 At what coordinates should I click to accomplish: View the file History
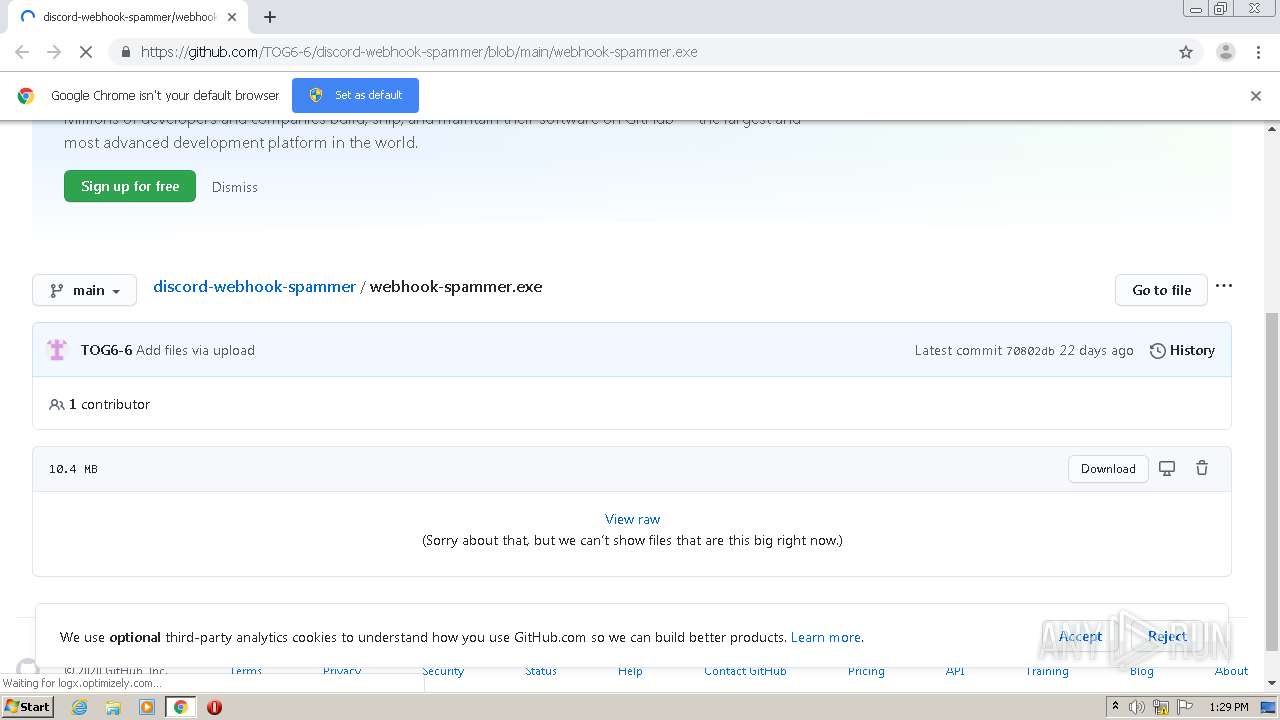tap(1182, 350)
